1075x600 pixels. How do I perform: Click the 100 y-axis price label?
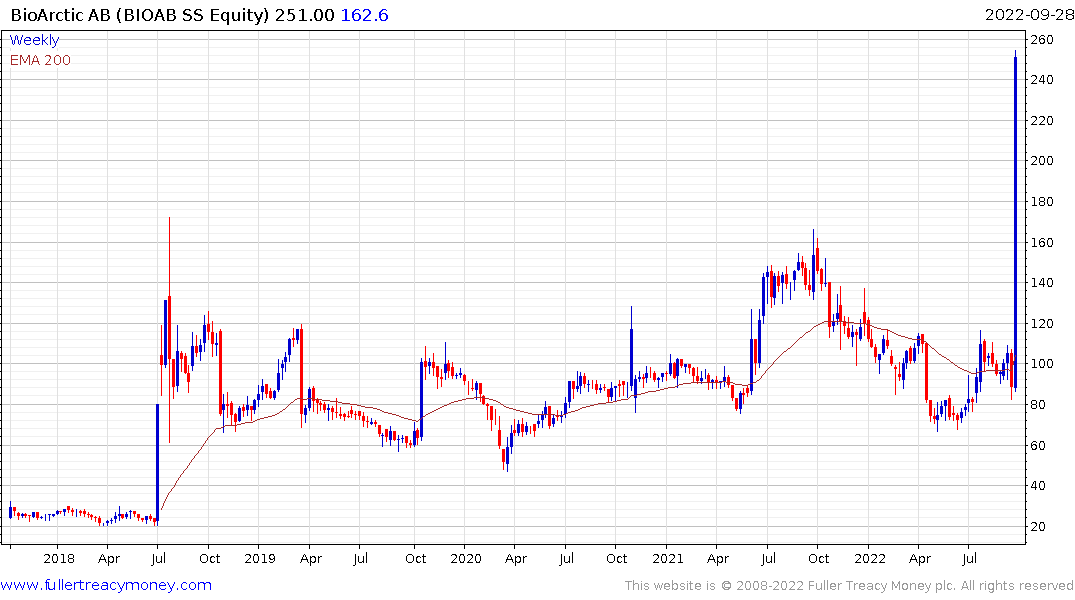[1042, 363]
